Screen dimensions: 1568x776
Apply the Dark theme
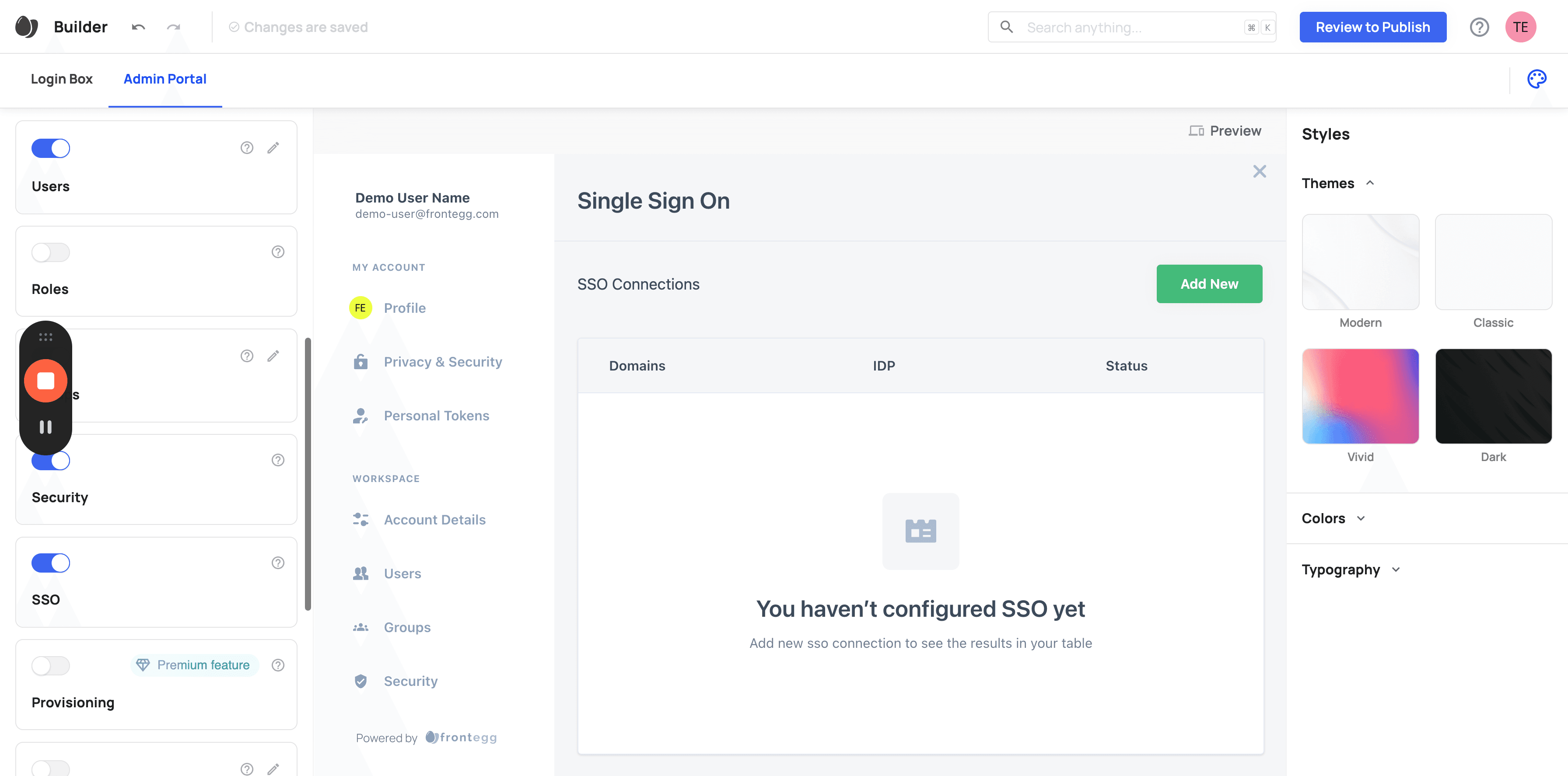click(1493, 396)
